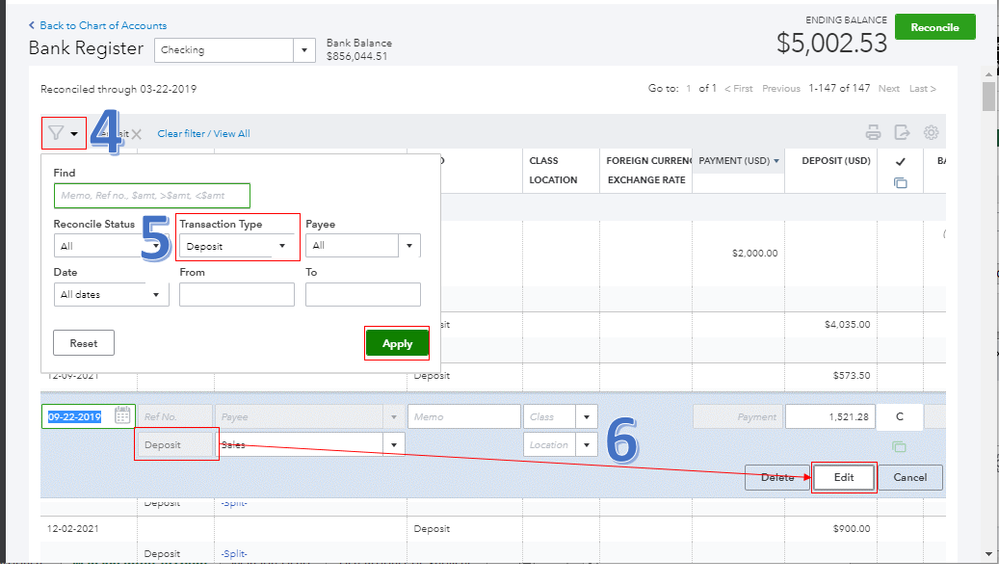Click the Find search input field
The height and width of the screenshot is (564, 999).
[x=152, y=196]
